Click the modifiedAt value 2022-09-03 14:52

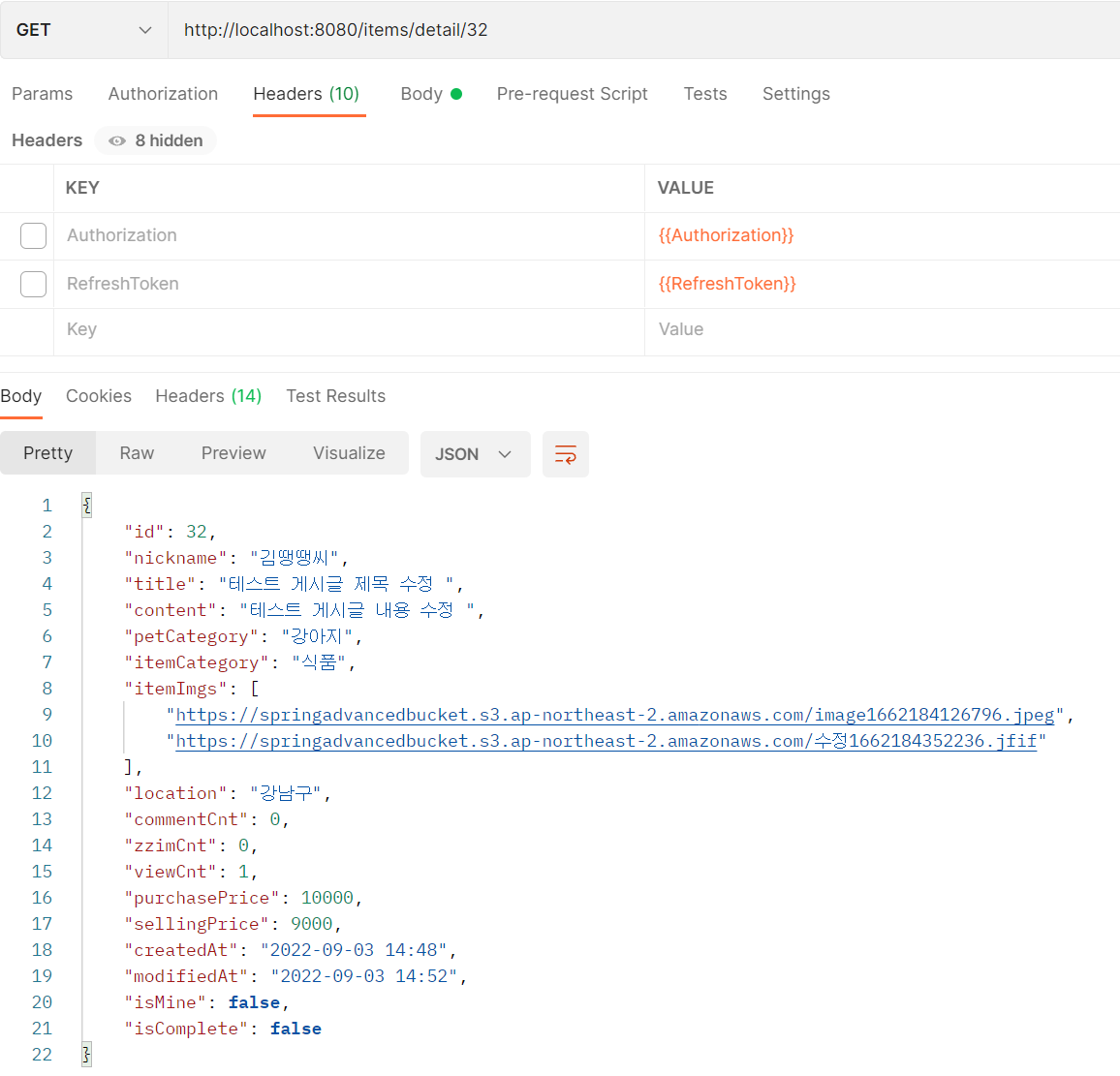[364, 976]
